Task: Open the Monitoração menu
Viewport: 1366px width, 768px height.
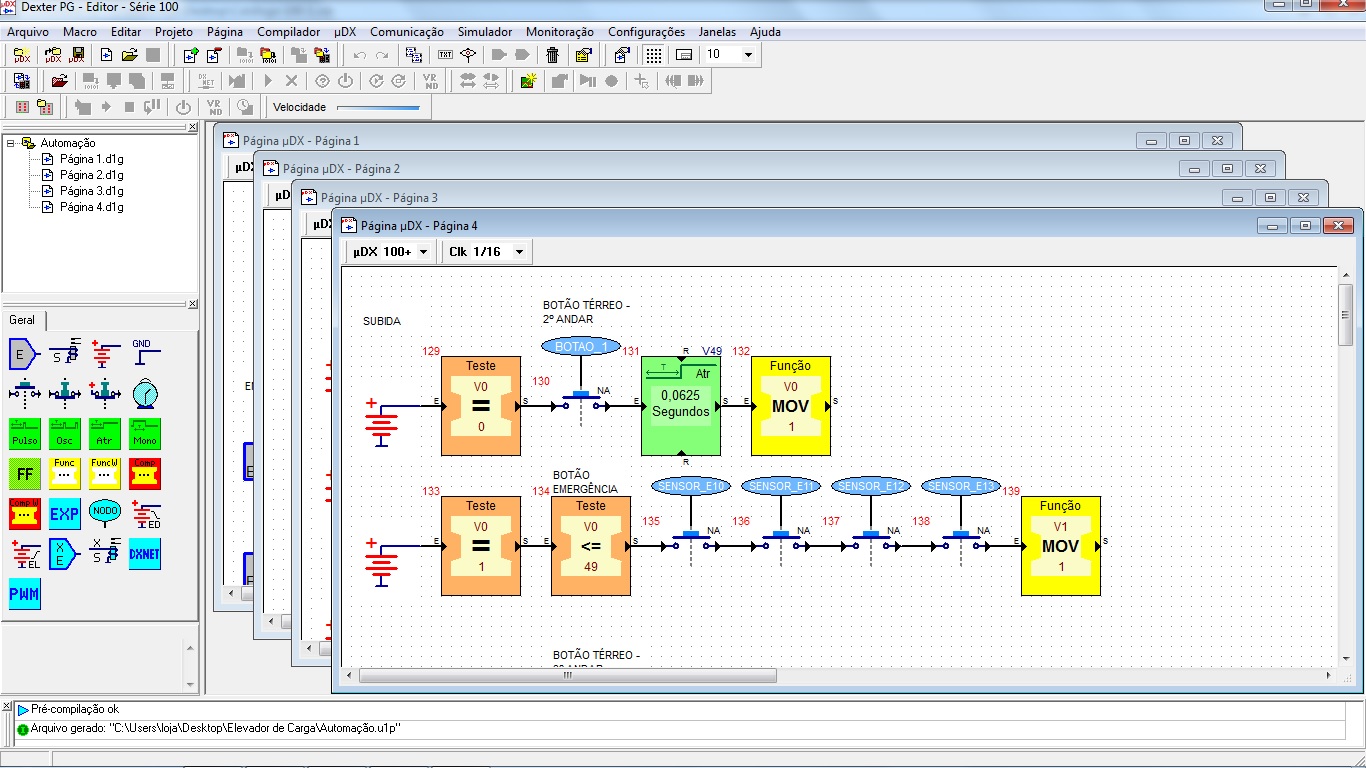Action: (x=560, y=32)
